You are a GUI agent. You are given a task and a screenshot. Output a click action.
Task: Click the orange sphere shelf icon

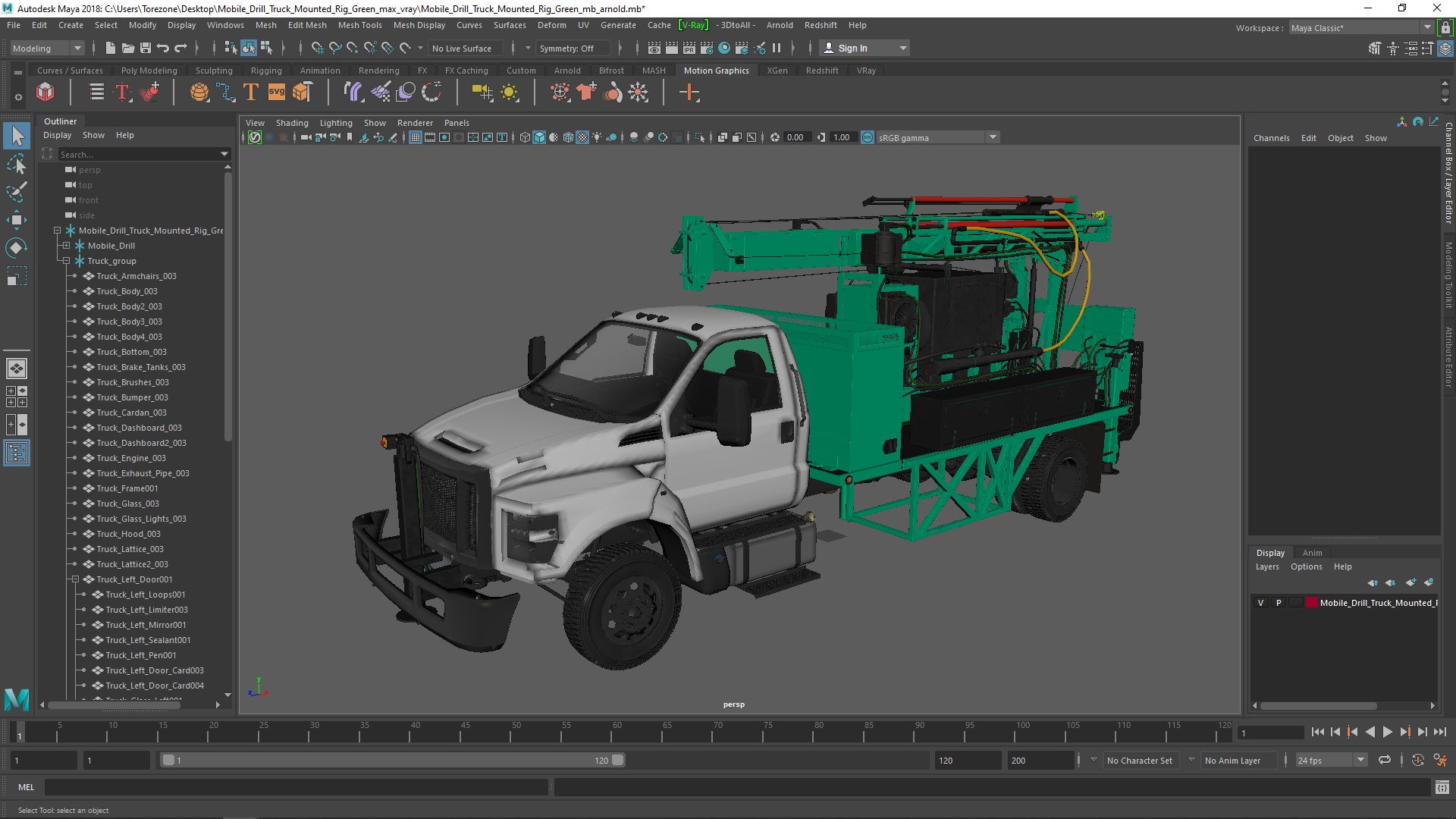pyautogui.click(x=199, y=93)
